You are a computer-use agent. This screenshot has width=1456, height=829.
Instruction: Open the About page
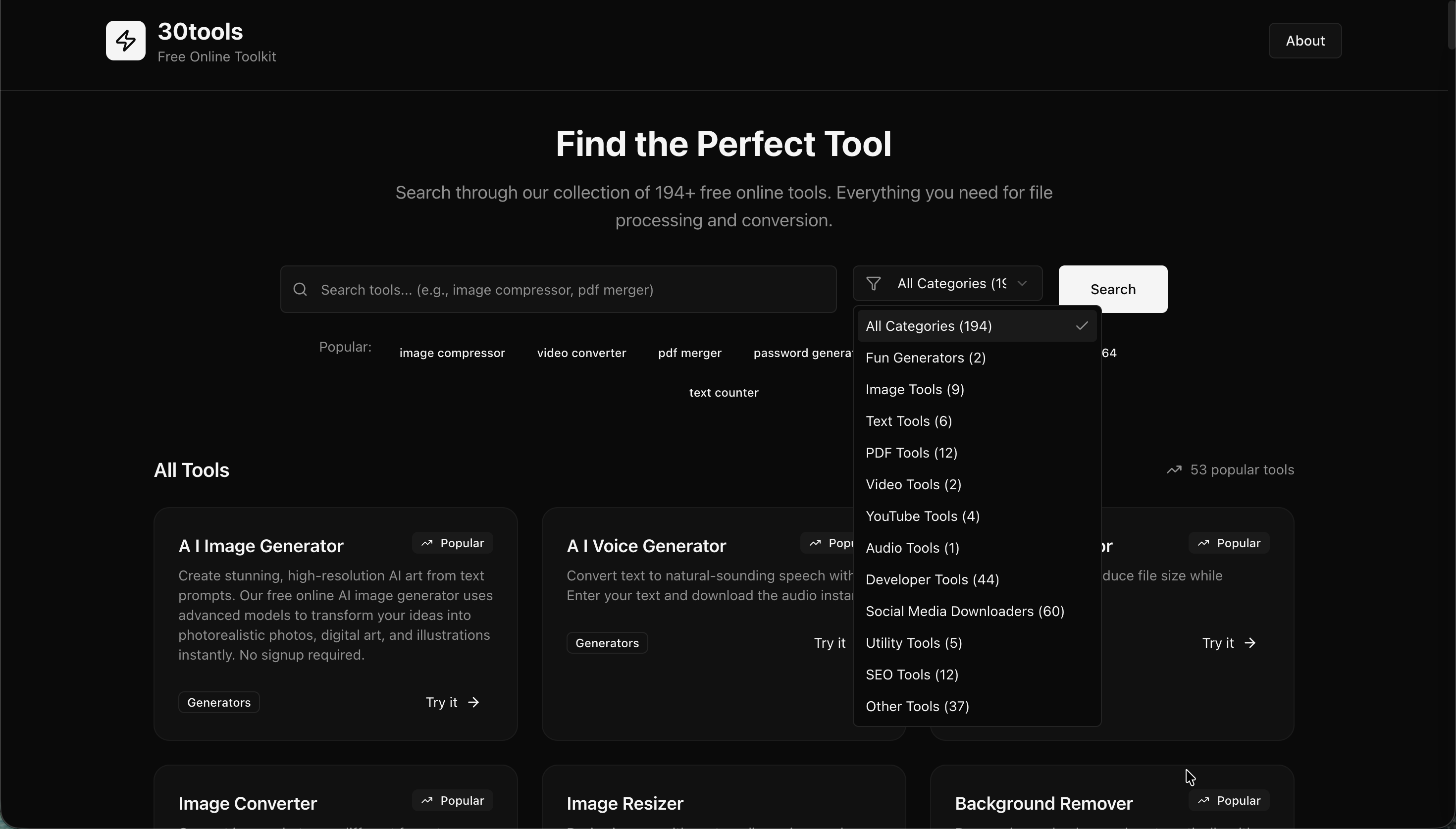1304,41
